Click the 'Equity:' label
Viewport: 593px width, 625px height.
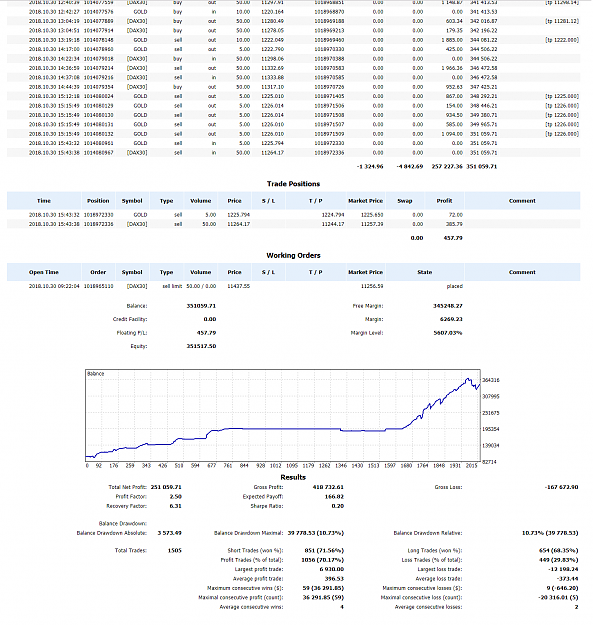(x=139, y=346)
